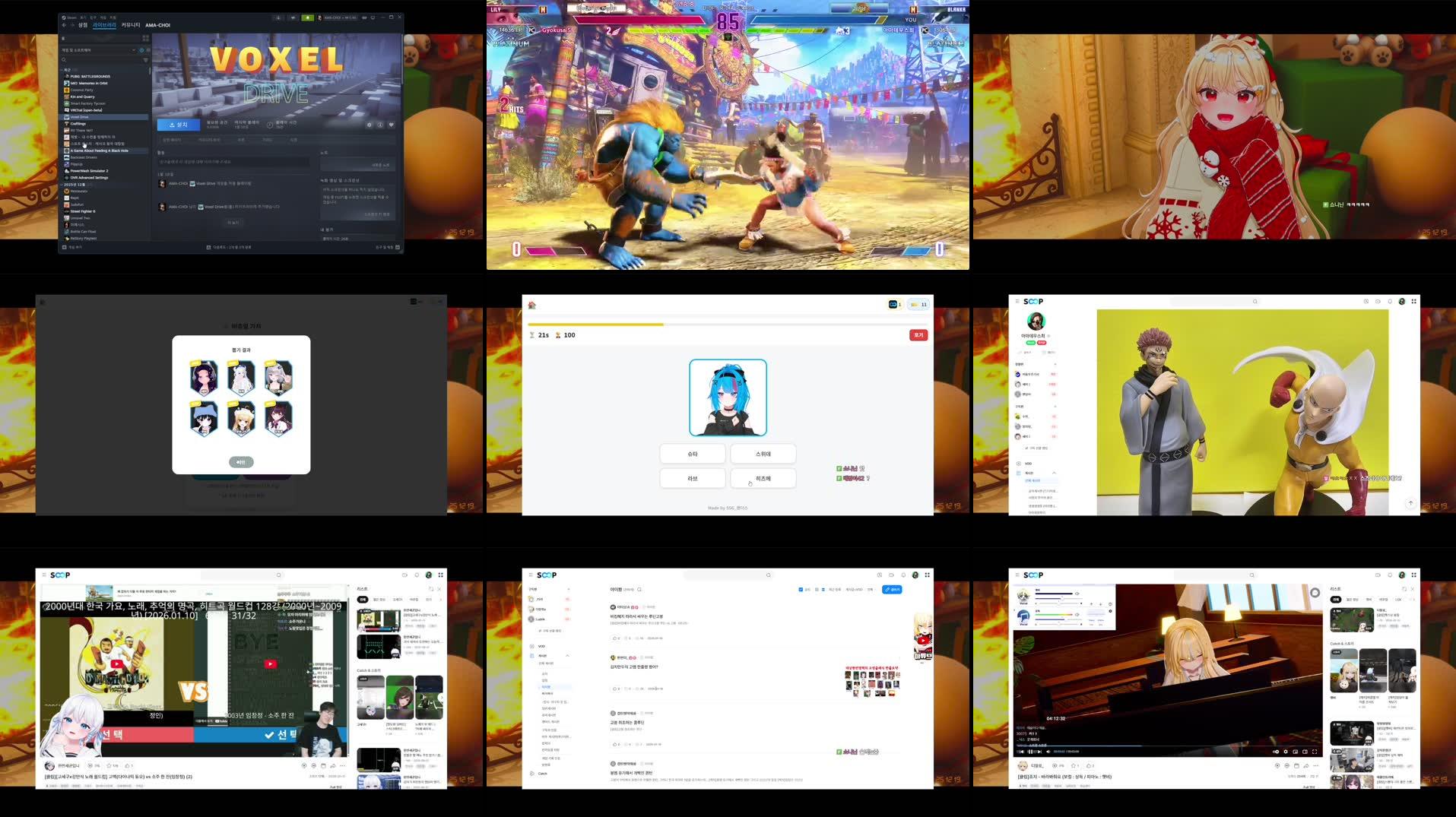Viewport: 1456px width, 817px height.
Task: Click your profile avatar on the SOOP page
Action: click(915, 575)
